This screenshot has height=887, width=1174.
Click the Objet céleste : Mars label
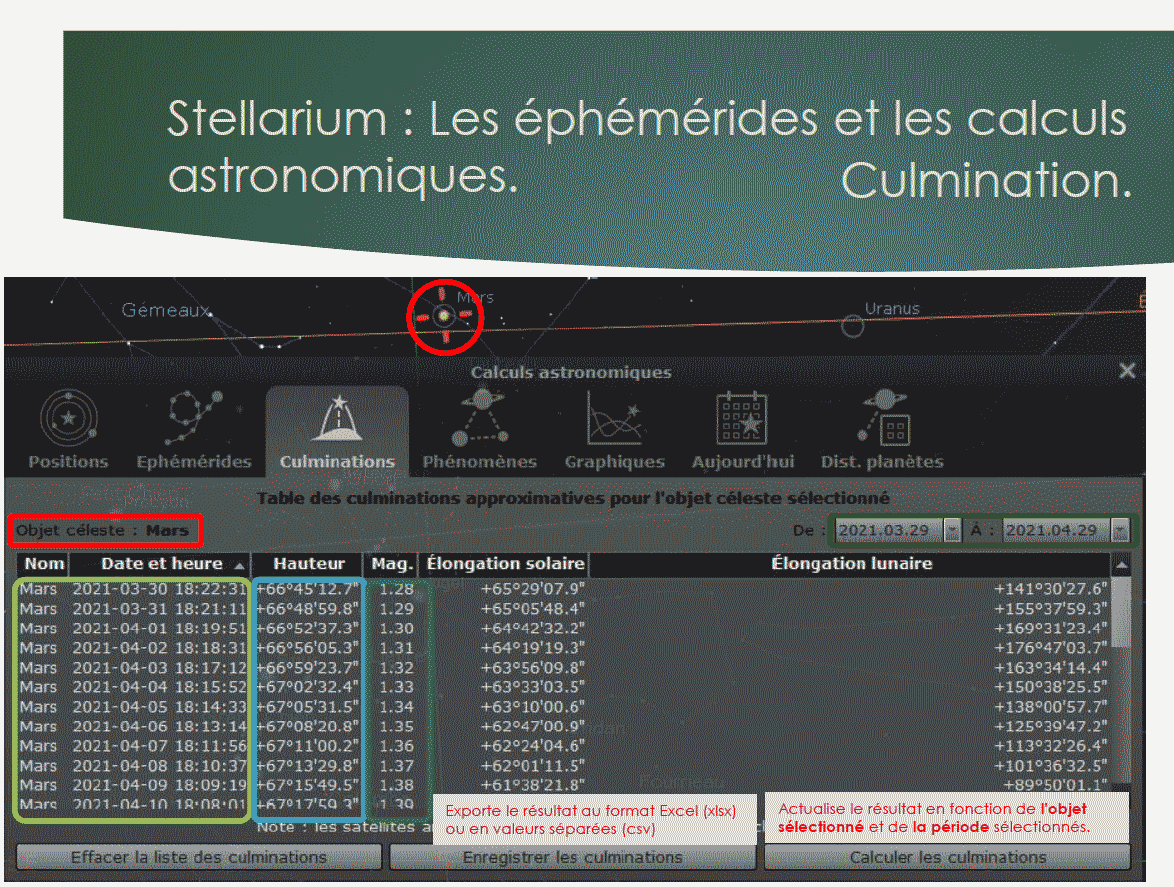(x=103, y=531)
